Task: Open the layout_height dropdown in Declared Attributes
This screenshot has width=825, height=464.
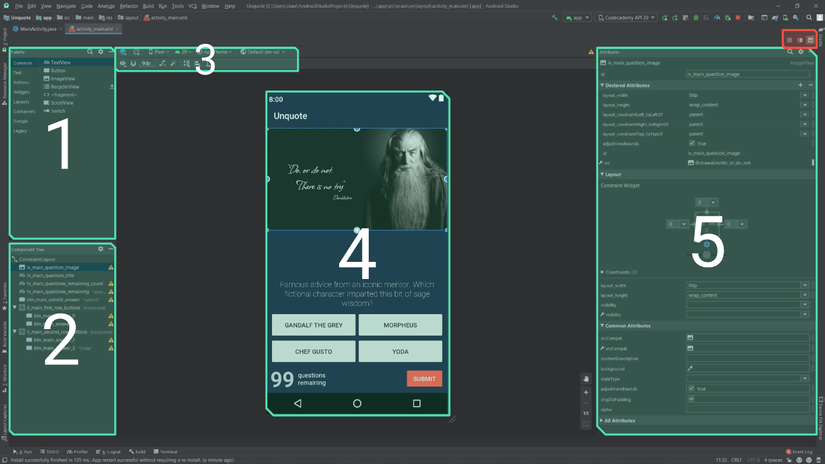Action: point(804,105)
